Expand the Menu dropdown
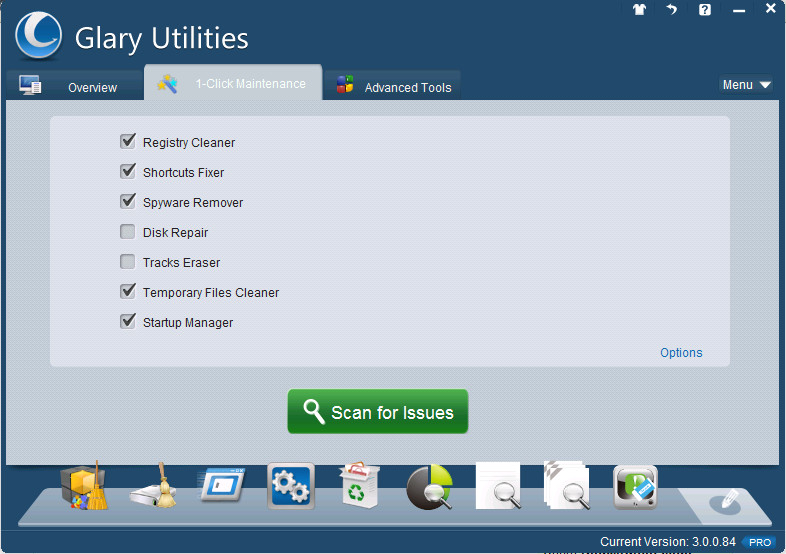Image resolution: width=786 pixels, height=554 pixels. click(746, 85)
